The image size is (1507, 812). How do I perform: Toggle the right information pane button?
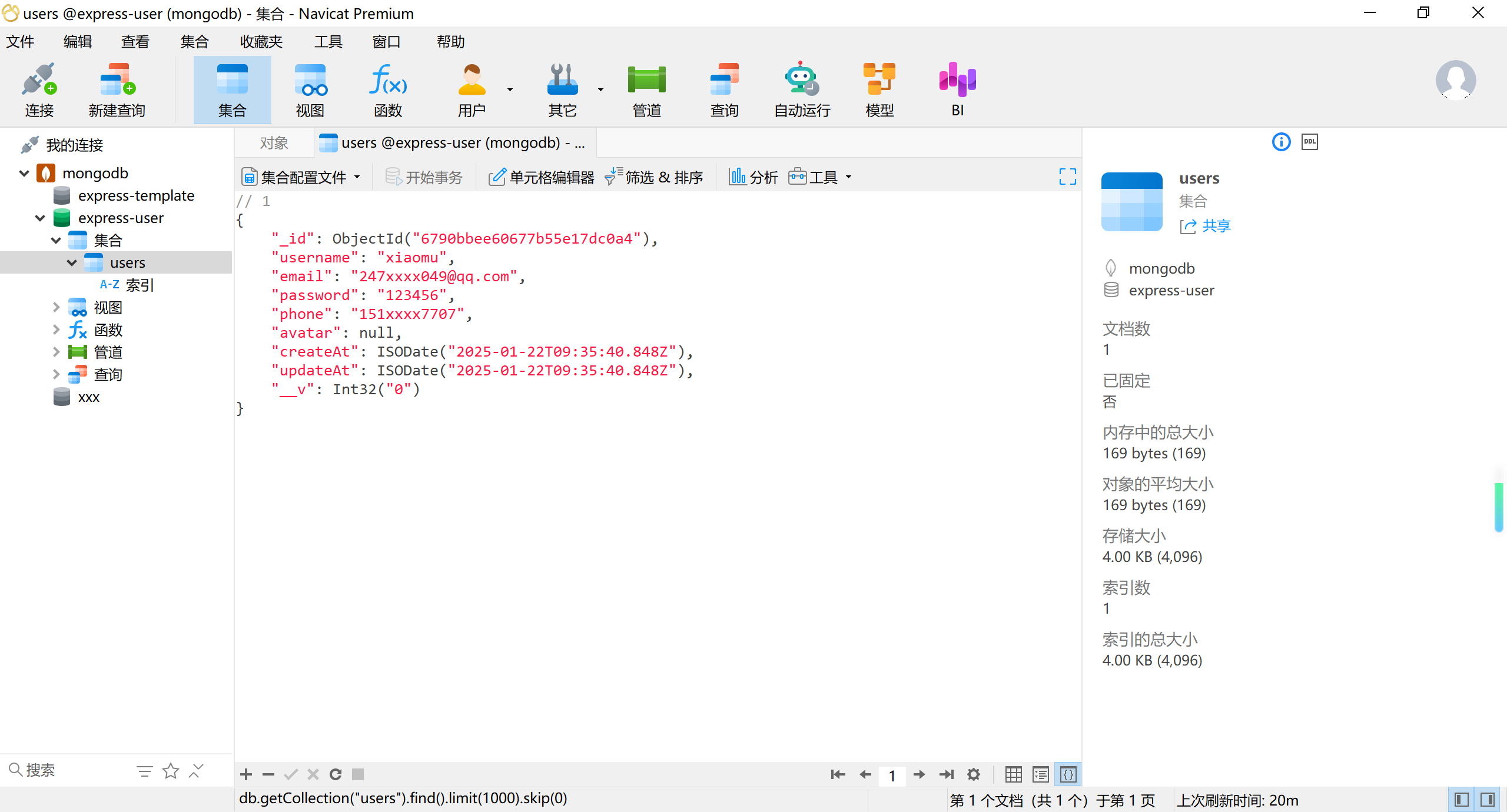[1488, 800]
